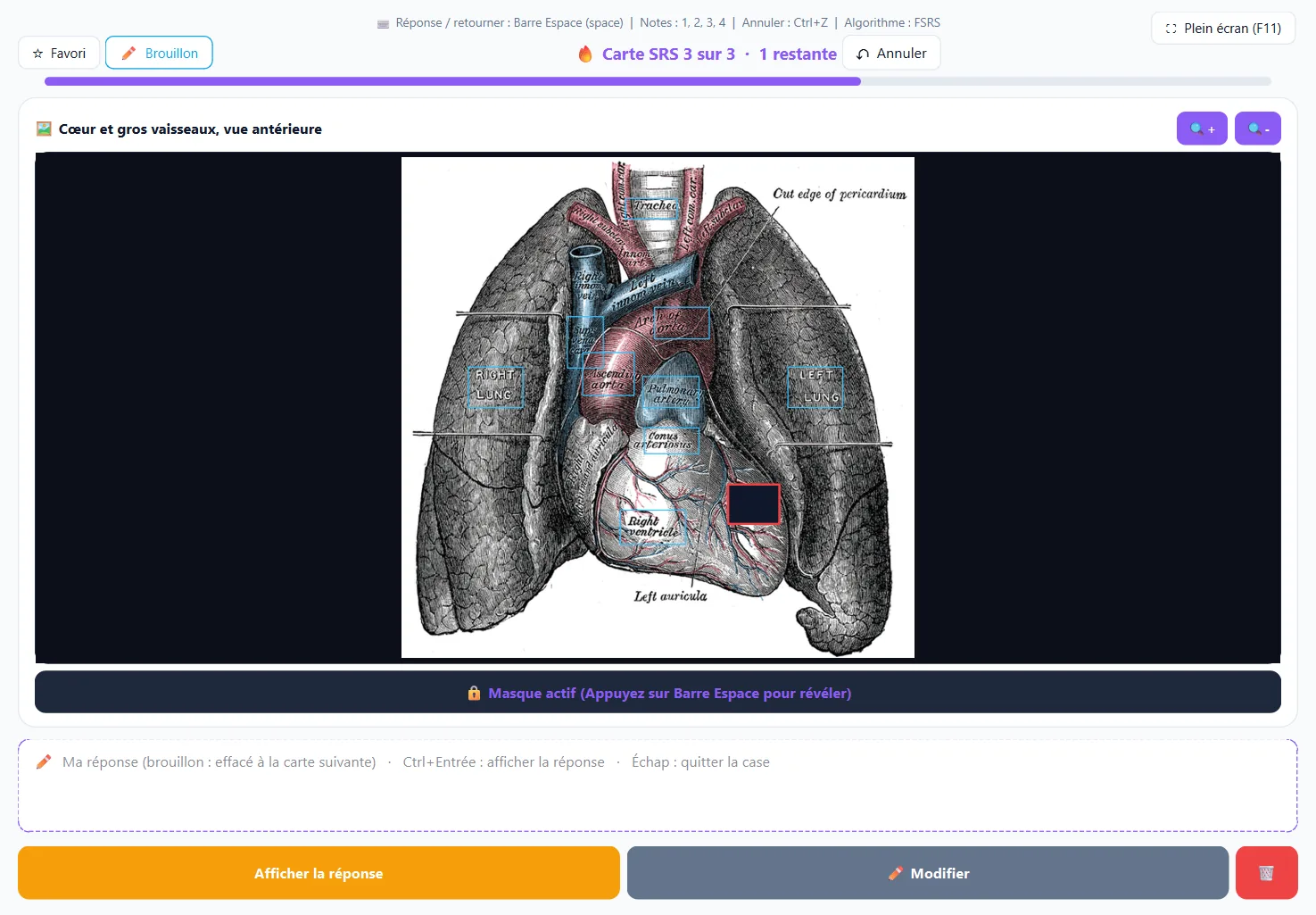Click the Arch of aorta label box

point(683,323)
